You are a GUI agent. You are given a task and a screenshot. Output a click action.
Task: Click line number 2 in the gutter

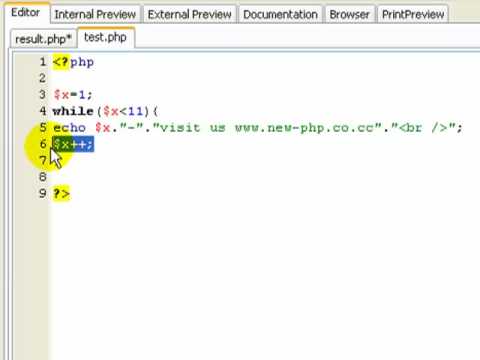click(42, 78)
